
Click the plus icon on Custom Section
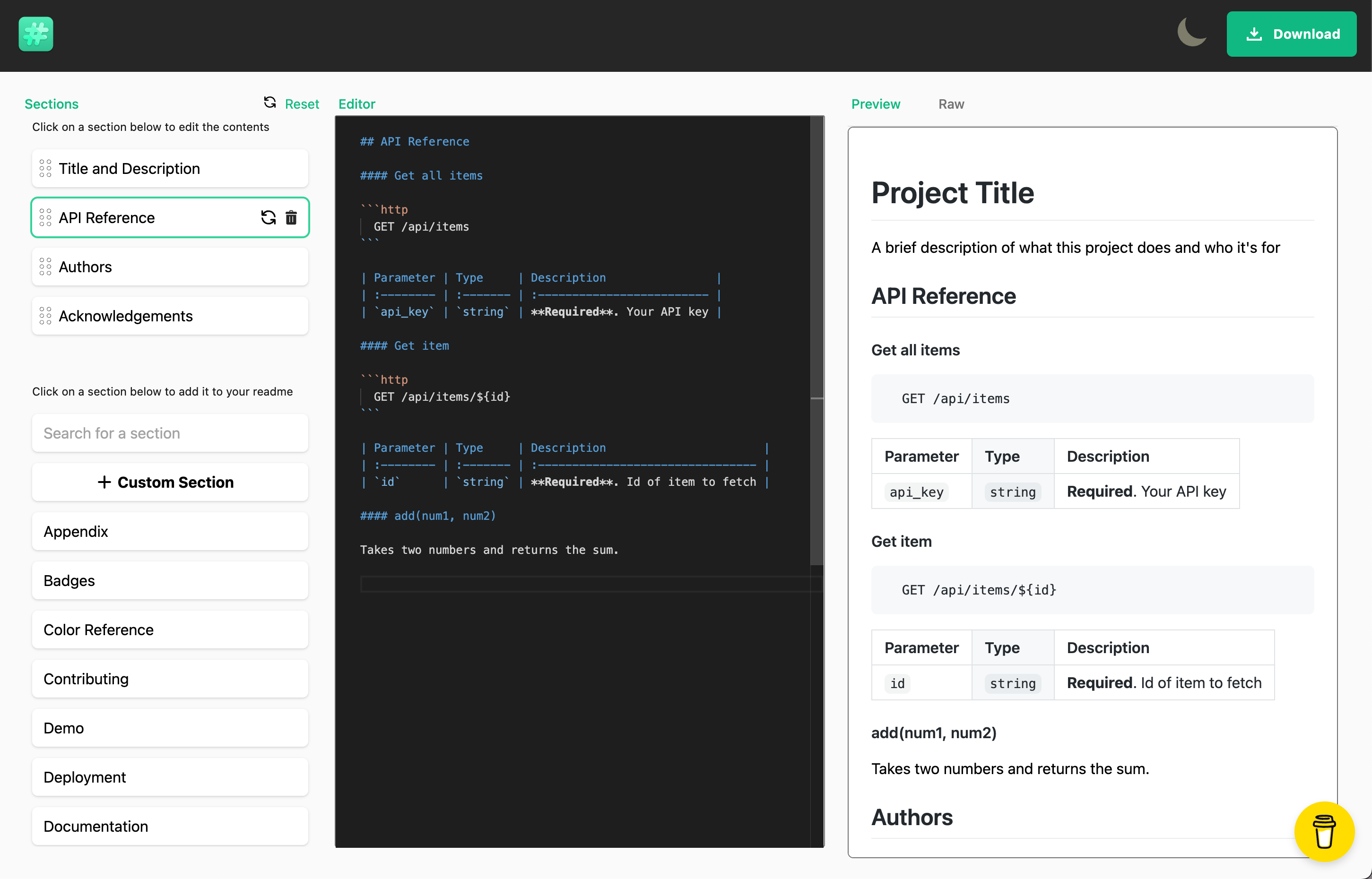pyautogui.click(x=104, y=483)
